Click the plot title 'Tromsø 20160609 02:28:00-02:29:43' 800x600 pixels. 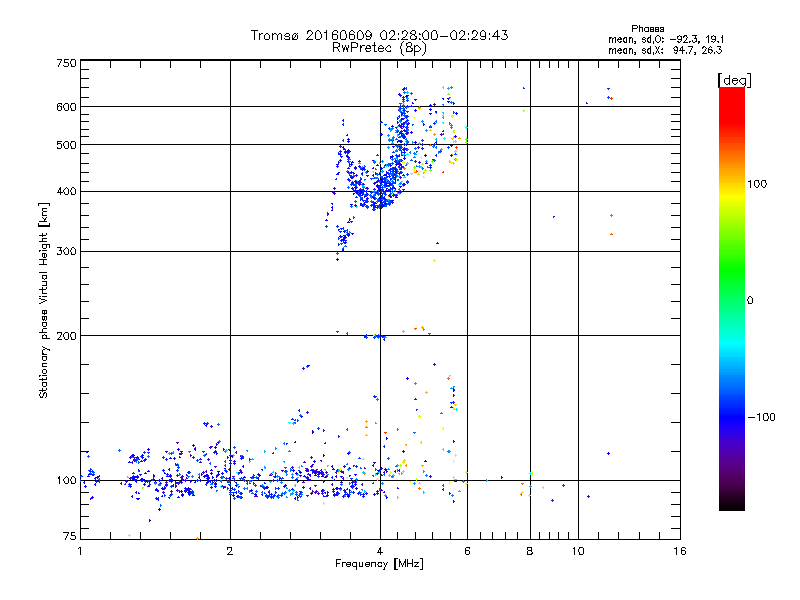coord(379,35)
